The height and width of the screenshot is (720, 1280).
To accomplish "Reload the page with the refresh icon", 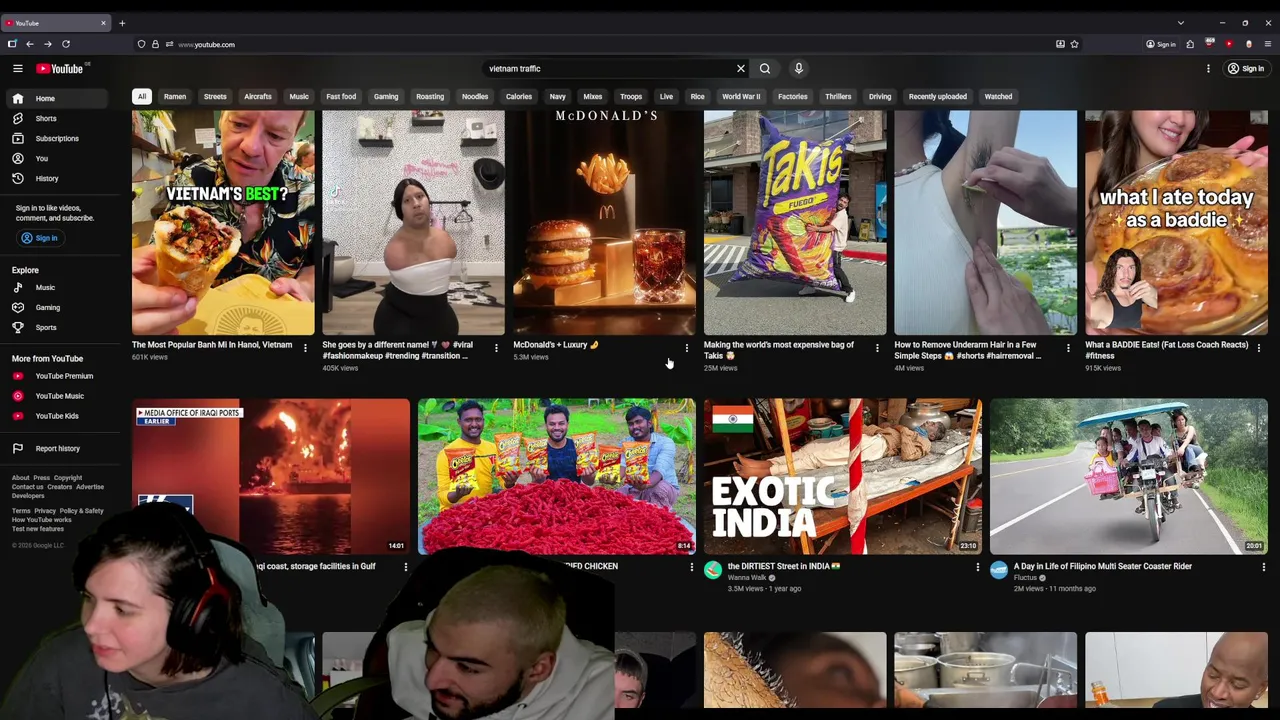I will pos(66,44).
